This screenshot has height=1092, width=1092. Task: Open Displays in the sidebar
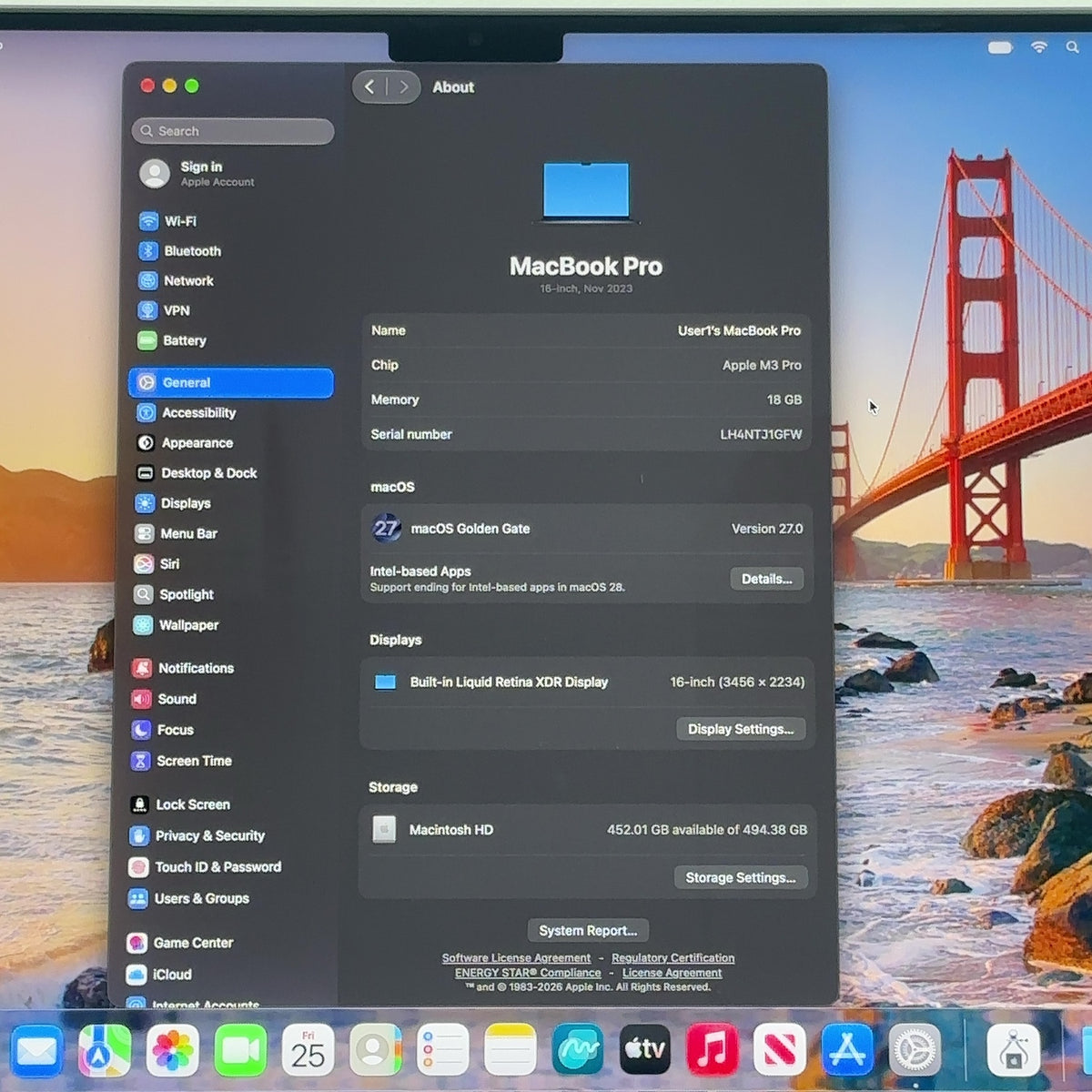tap(232, 503)
